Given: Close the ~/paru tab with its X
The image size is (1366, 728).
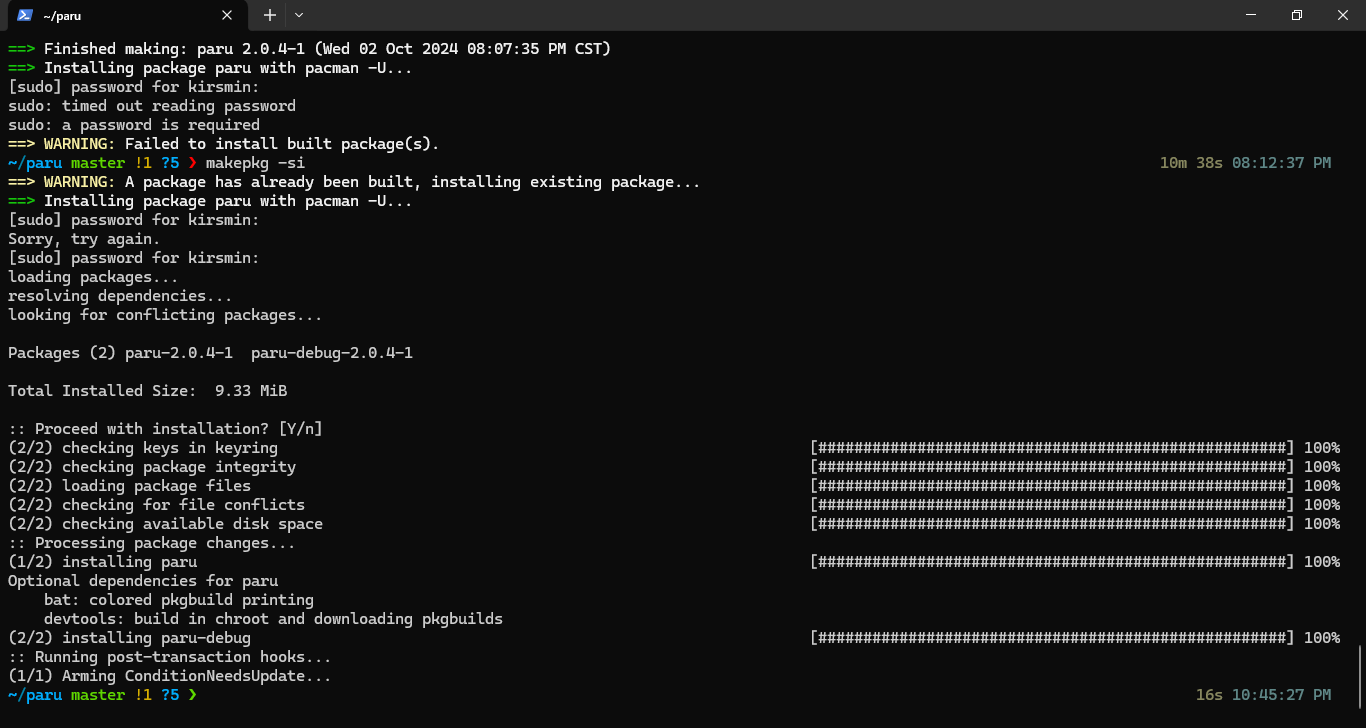Looking at the screenshot, I should (x=226, y=15).
